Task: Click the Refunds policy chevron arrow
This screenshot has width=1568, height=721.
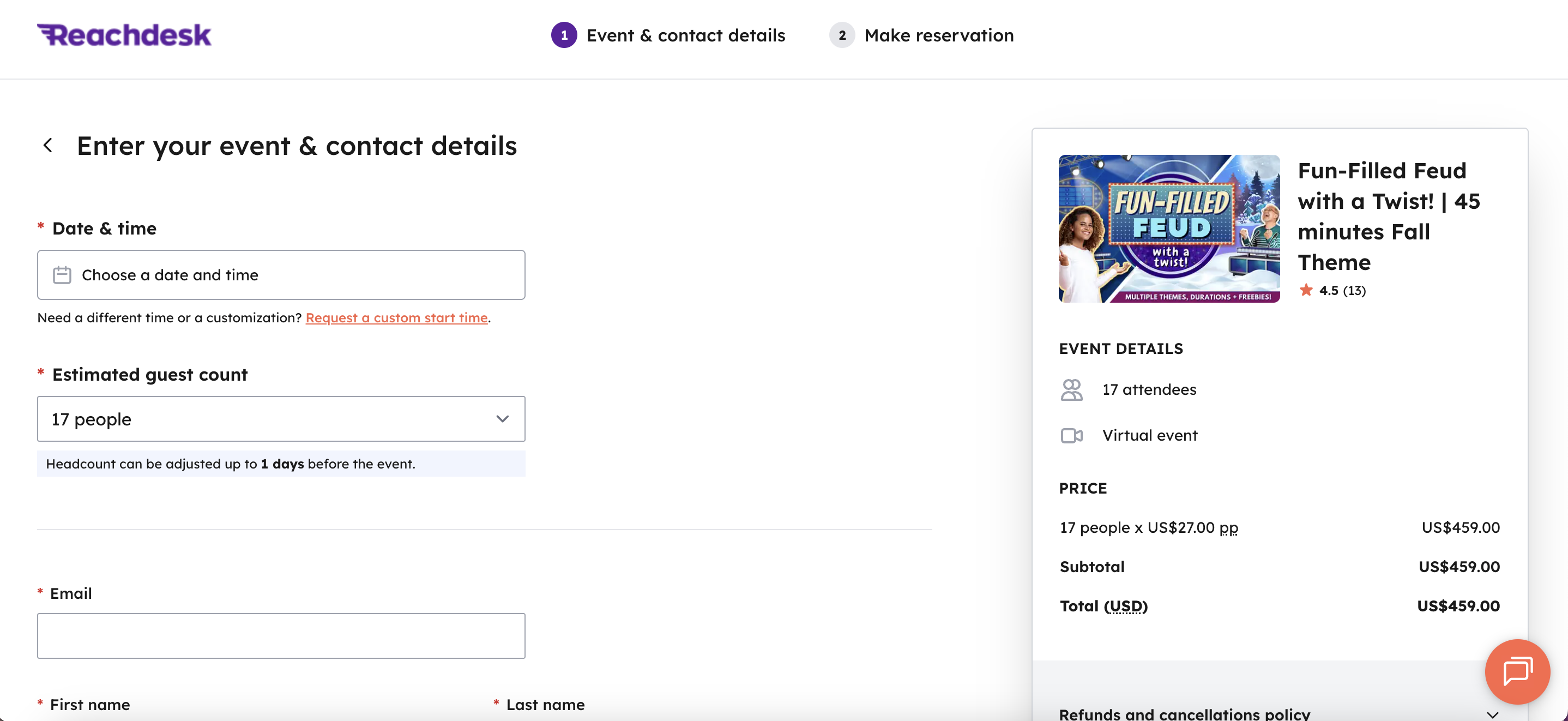Action: pos(1493,714)
